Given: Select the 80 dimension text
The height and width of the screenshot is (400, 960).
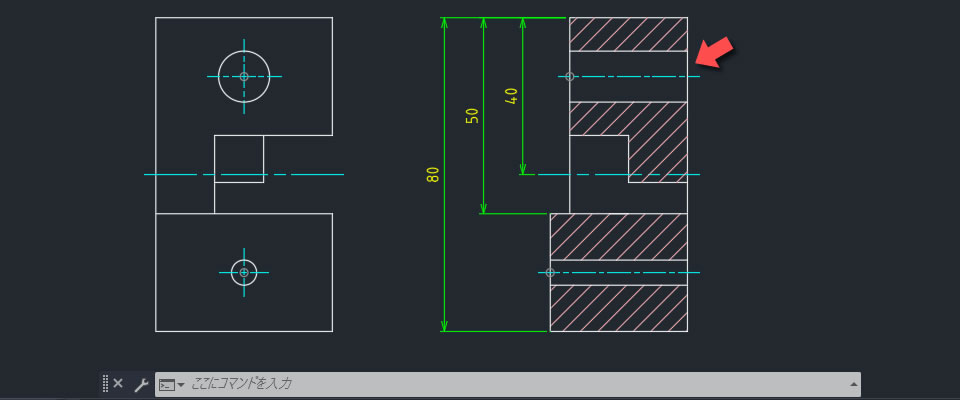Looking at the screenshot, I should (433, 175).
